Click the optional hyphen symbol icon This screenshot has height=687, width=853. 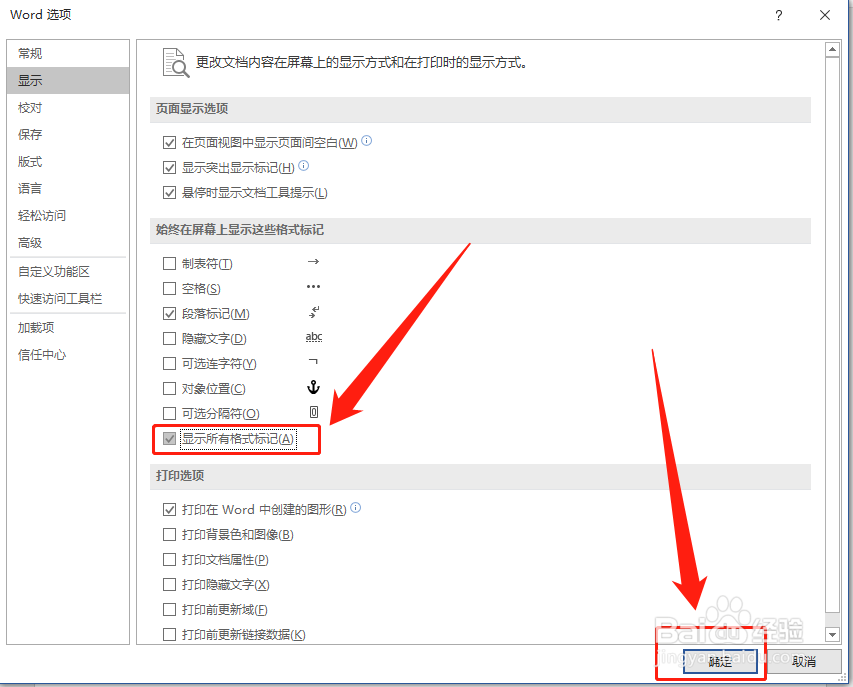[x=313, y=362]
